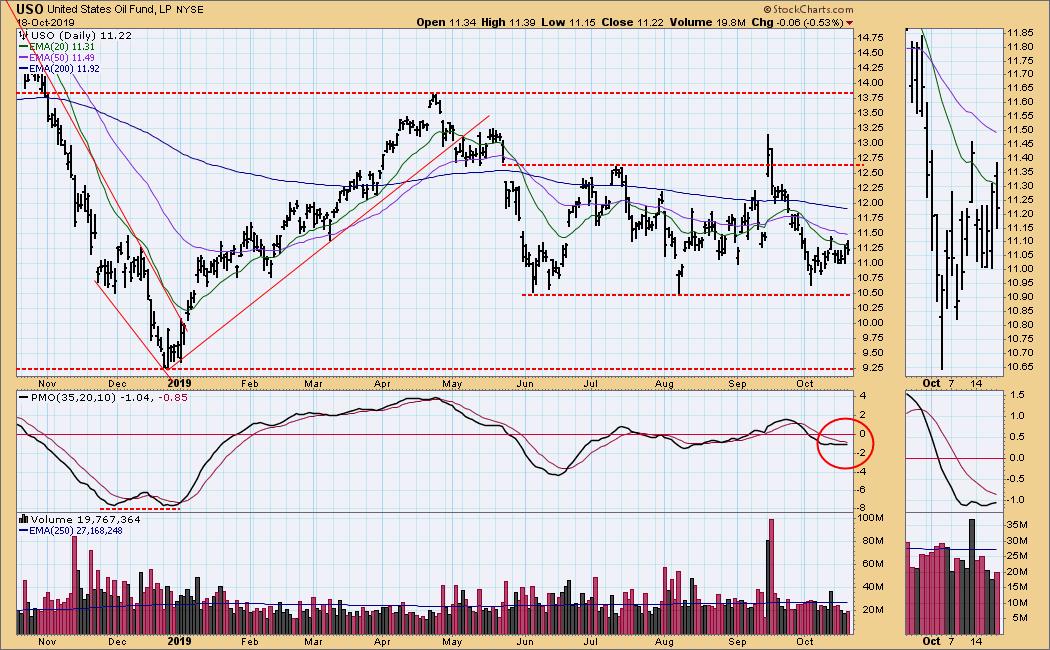Click the 35M zoom volume axis label
This screenshot has height=650, width=1050.
1018,524
